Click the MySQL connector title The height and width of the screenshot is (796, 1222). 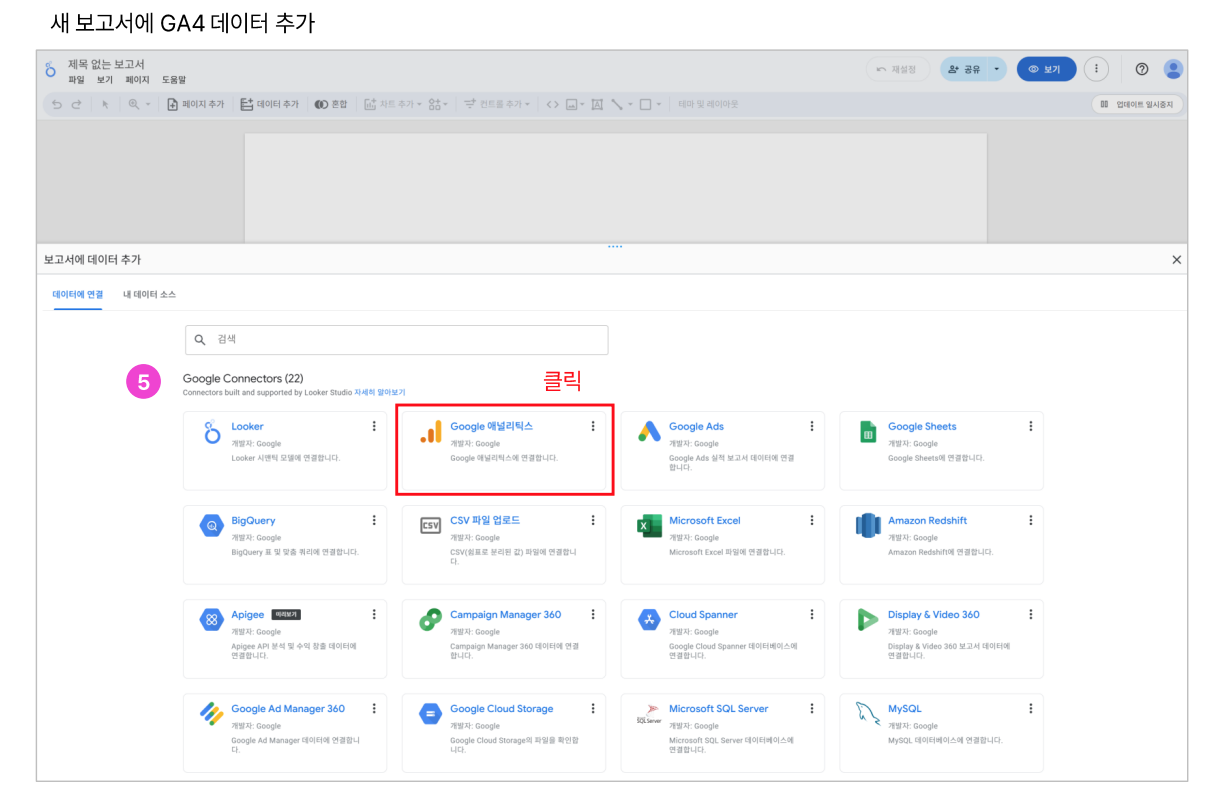[x=905, y=708]
